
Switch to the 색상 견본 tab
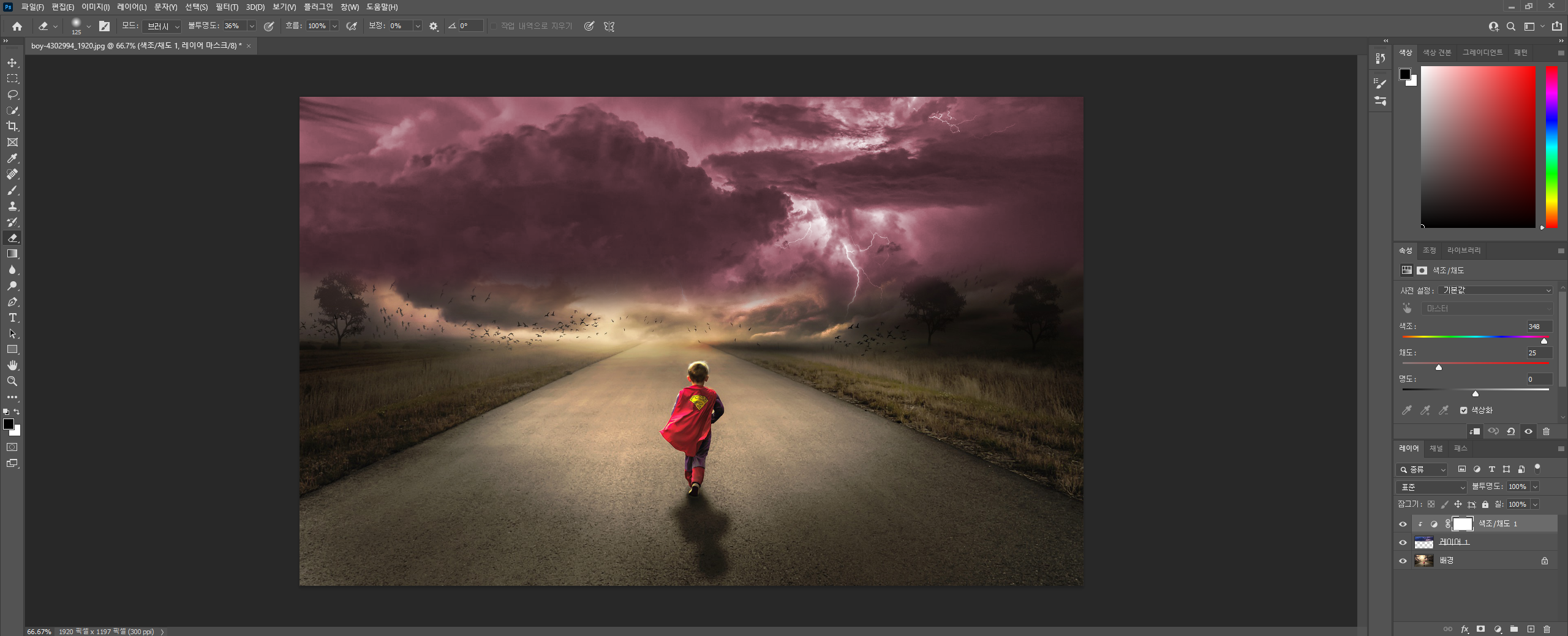(1437, 53)
